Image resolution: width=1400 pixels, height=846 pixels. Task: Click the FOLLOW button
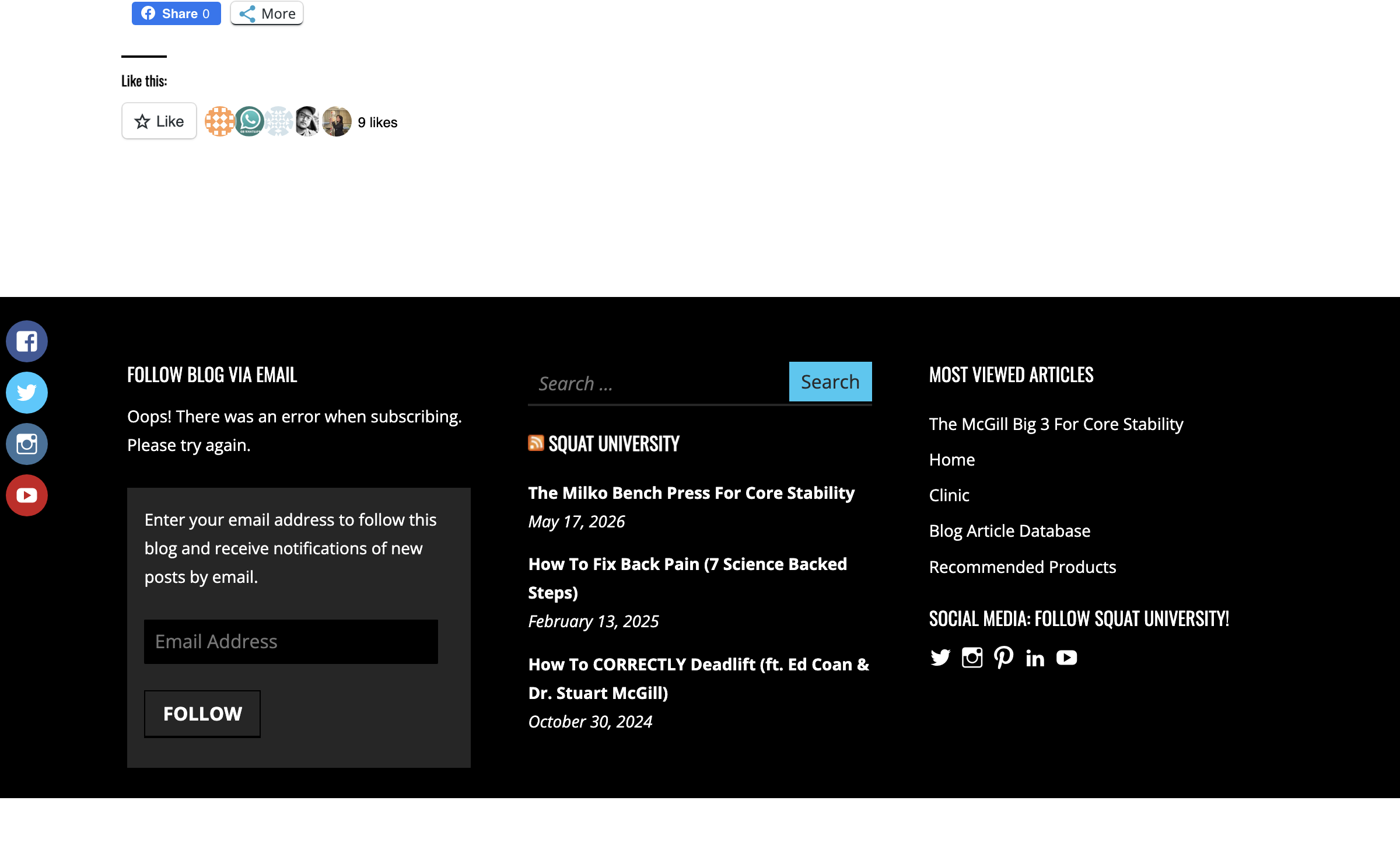(x=202, y=714)
